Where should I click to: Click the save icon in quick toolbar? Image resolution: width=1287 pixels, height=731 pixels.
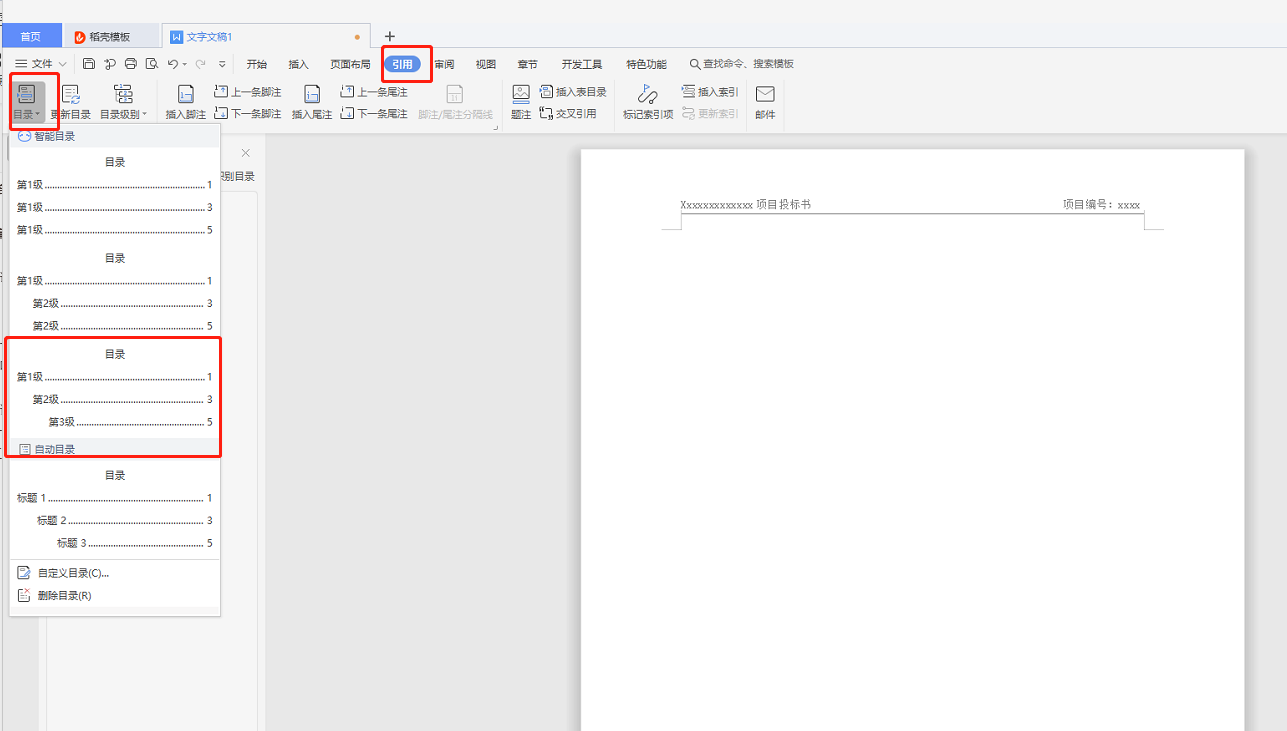click(89, 64)
